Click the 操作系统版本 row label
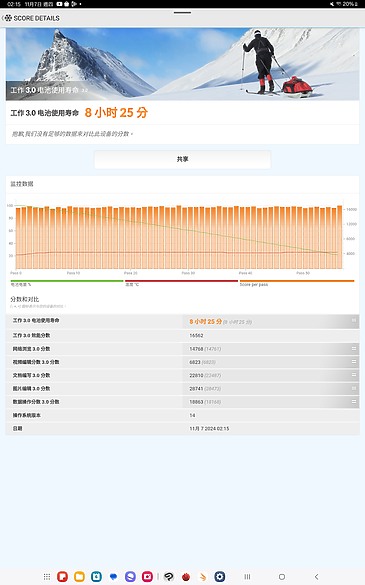The width and height of the screenshot is (365, 585). [x=26, y=415]
